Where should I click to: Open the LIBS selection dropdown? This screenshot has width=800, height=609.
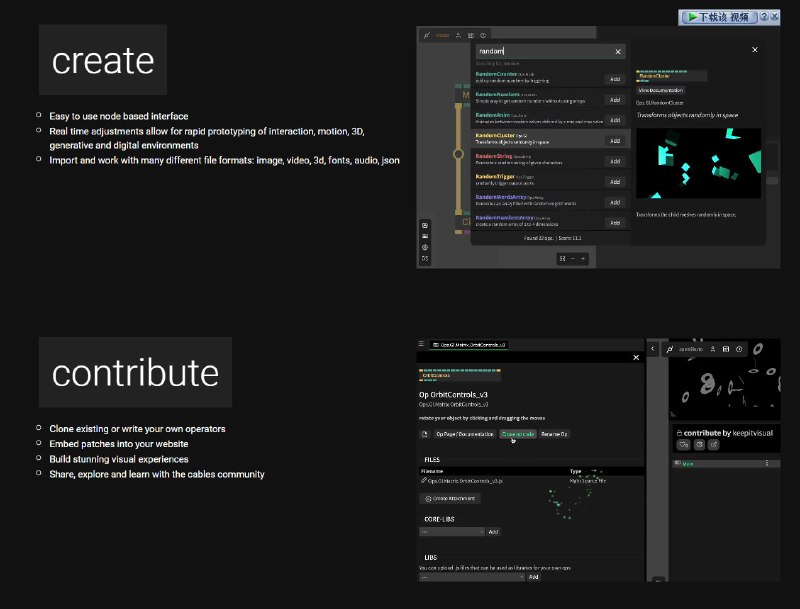[471, 577]
